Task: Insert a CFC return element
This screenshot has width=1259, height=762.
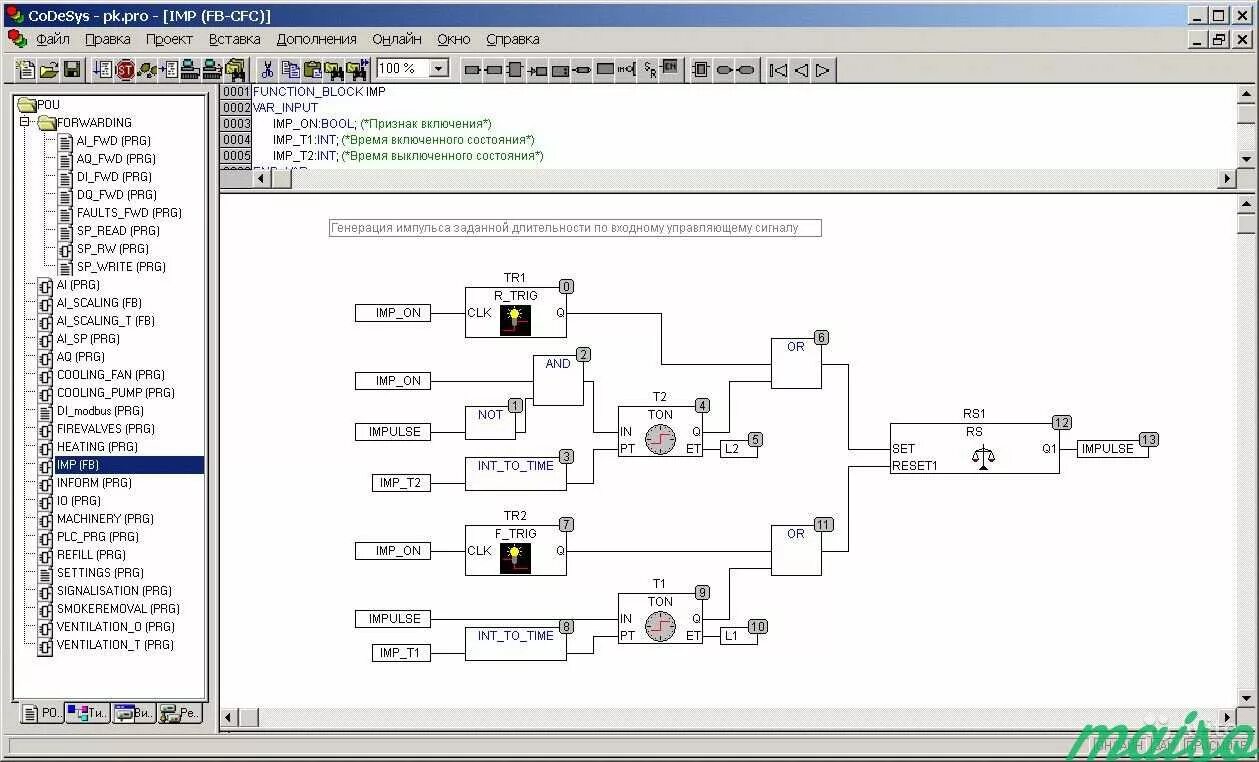Action: tap(582, 70)
